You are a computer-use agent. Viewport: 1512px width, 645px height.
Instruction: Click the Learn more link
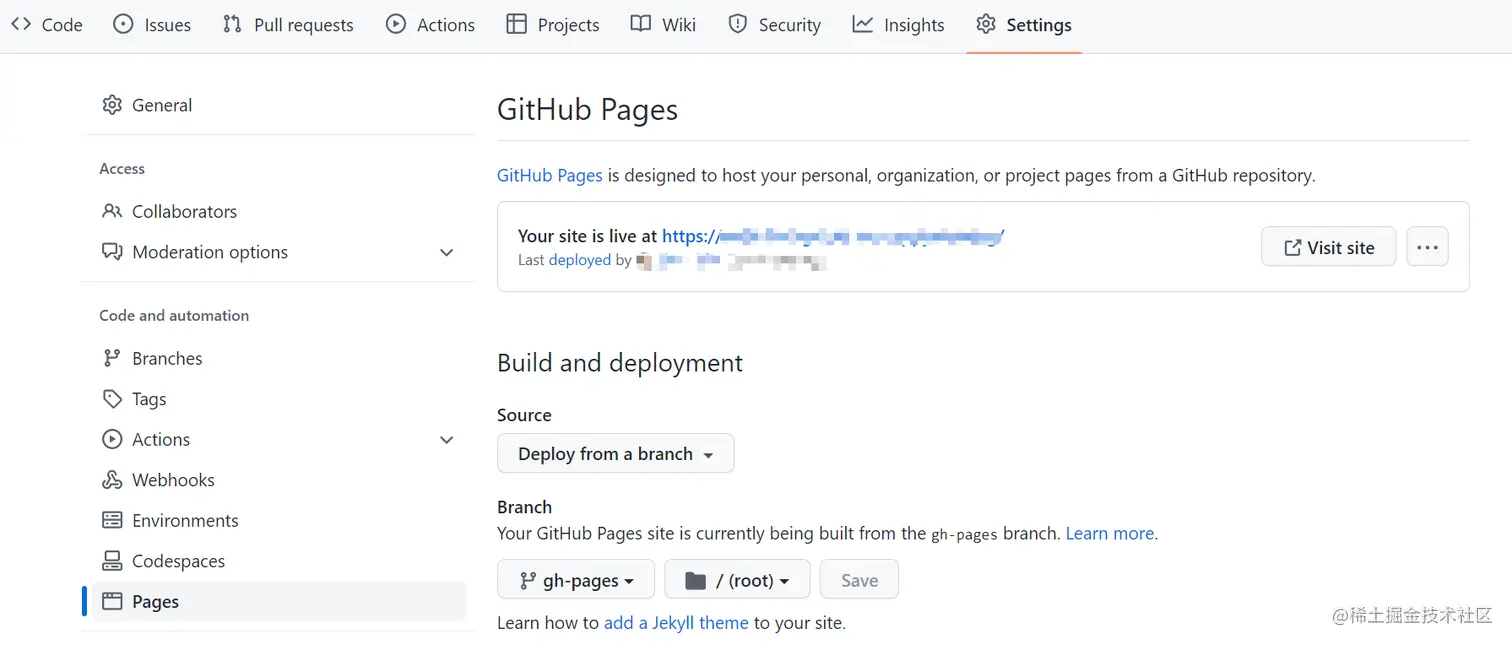click(x=1110, y=533)
